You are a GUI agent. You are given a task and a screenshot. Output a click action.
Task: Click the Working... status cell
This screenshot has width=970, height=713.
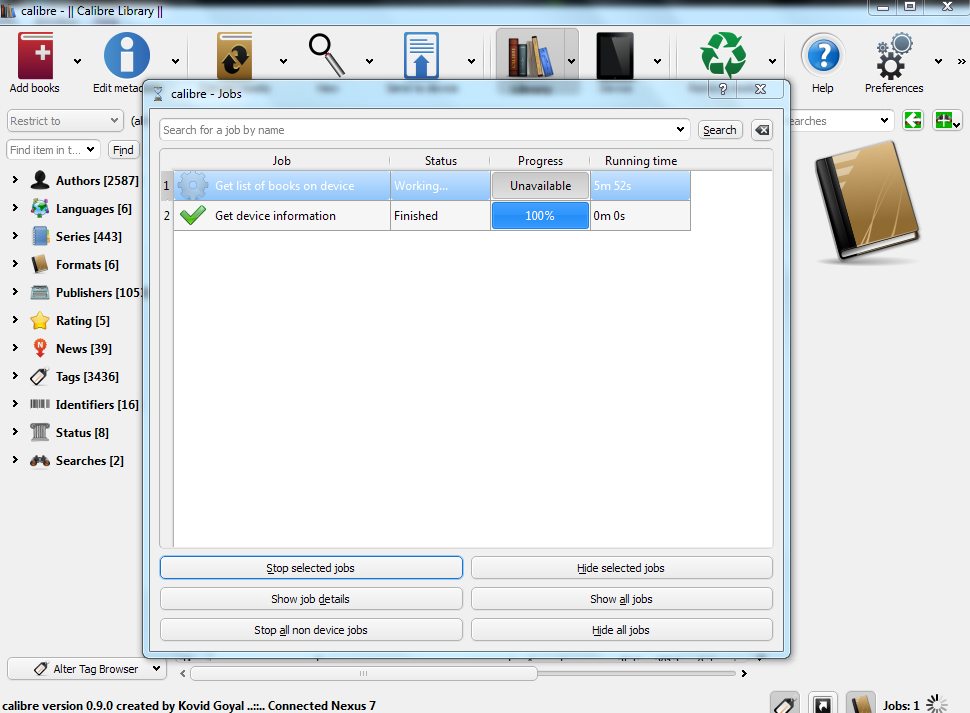click(440, 186)
